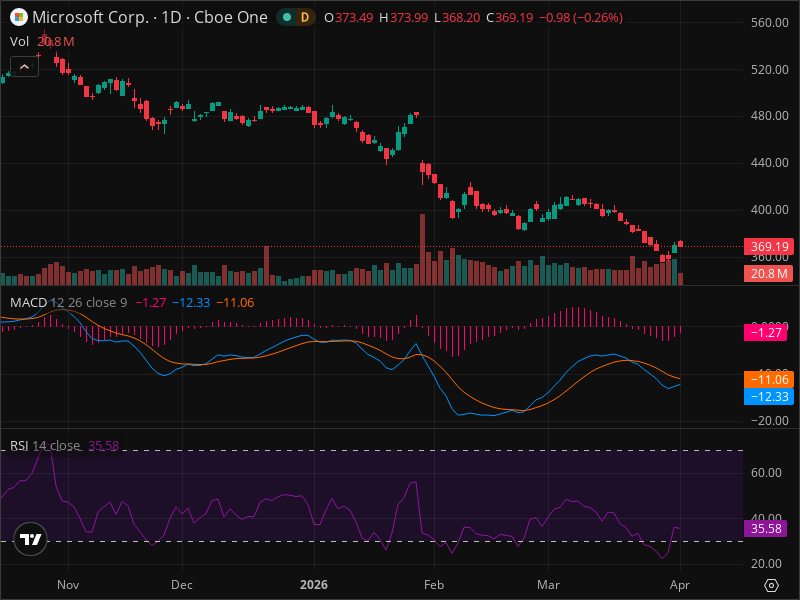Click the 400.00 price scale label

click(769, 210)
